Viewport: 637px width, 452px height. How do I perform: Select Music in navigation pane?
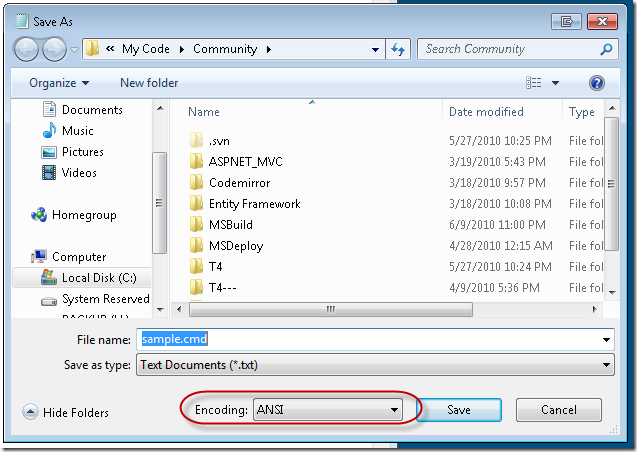tap(78, 131)
